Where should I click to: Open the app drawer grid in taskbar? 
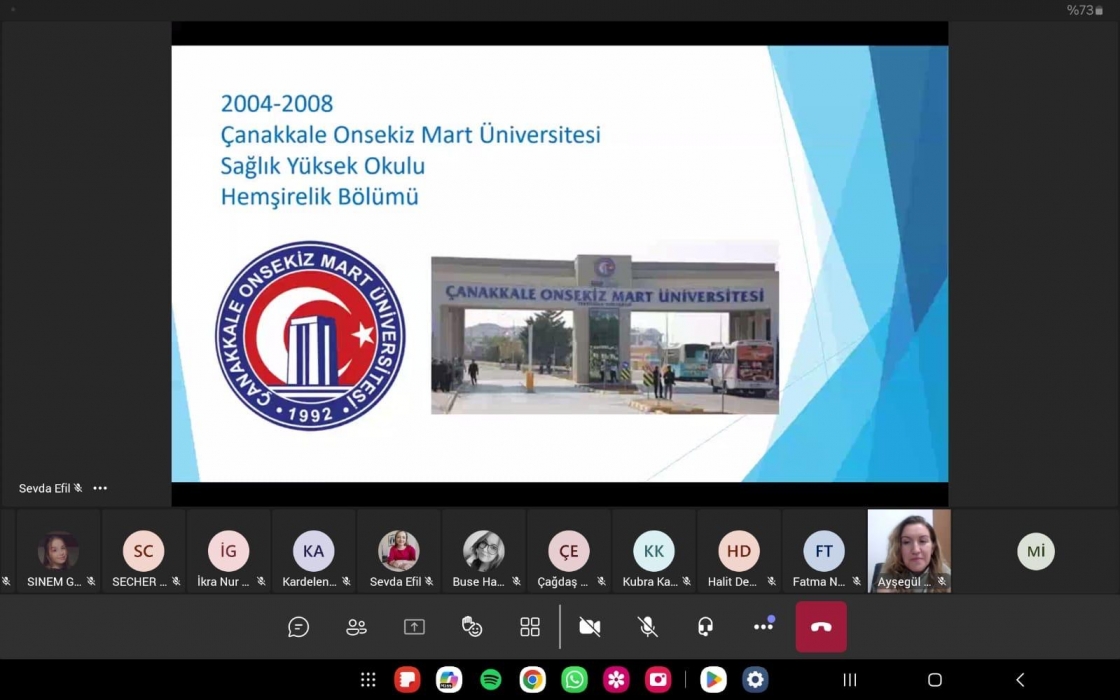[x=368, y=679]
